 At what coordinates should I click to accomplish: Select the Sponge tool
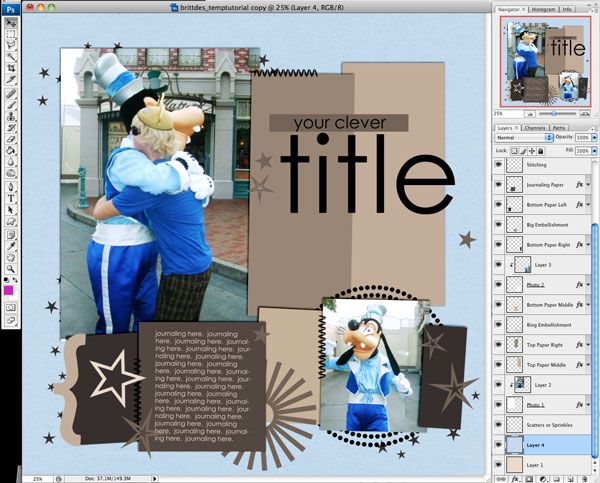11,173
